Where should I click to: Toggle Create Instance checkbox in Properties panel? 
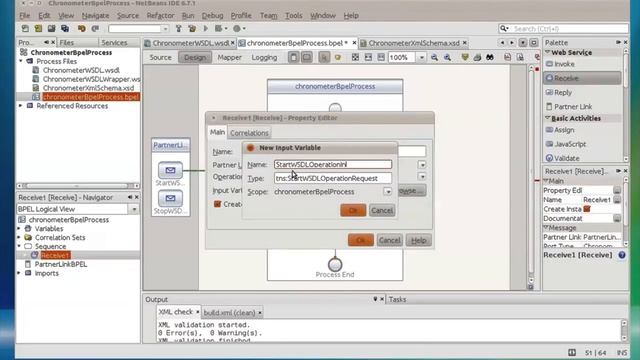(587, 209)
